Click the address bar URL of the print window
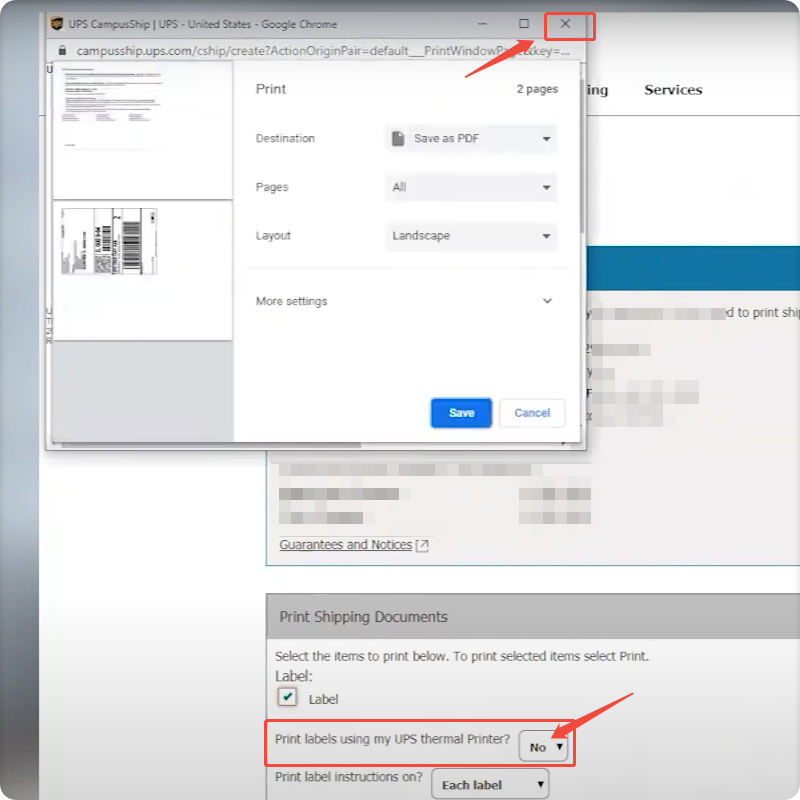 click(x=322, y=51)
